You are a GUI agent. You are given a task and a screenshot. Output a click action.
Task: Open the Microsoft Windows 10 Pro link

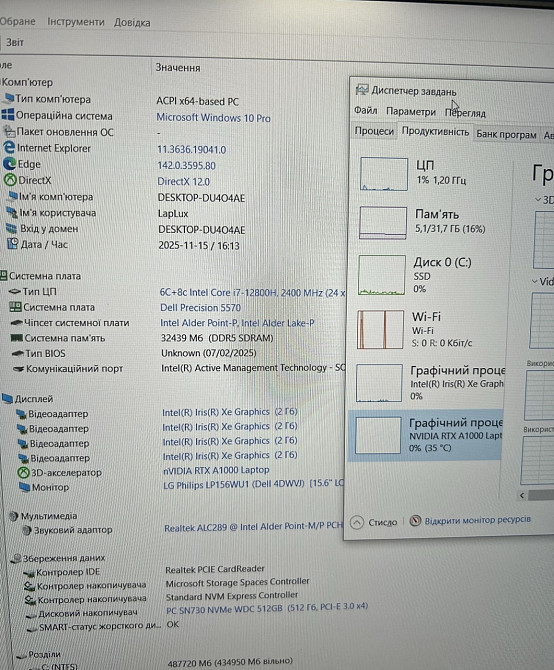tap(213, 118)
